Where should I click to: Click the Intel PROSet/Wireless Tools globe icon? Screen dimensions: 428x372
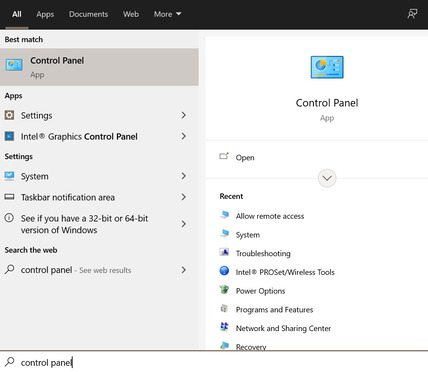(x=224, y=271)
